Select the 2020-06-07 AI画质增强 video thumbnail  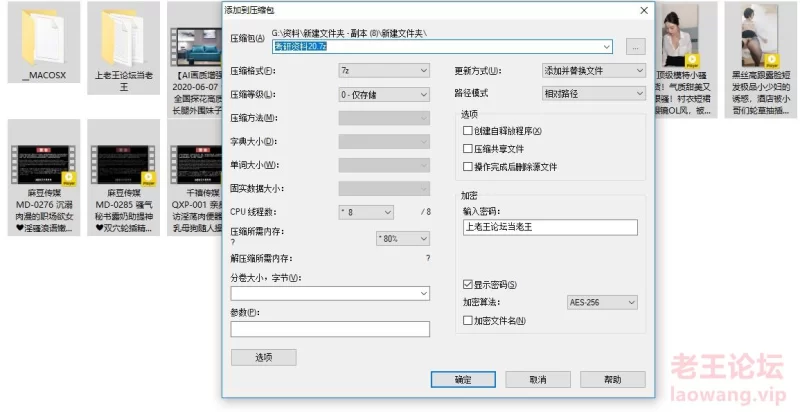196,48
